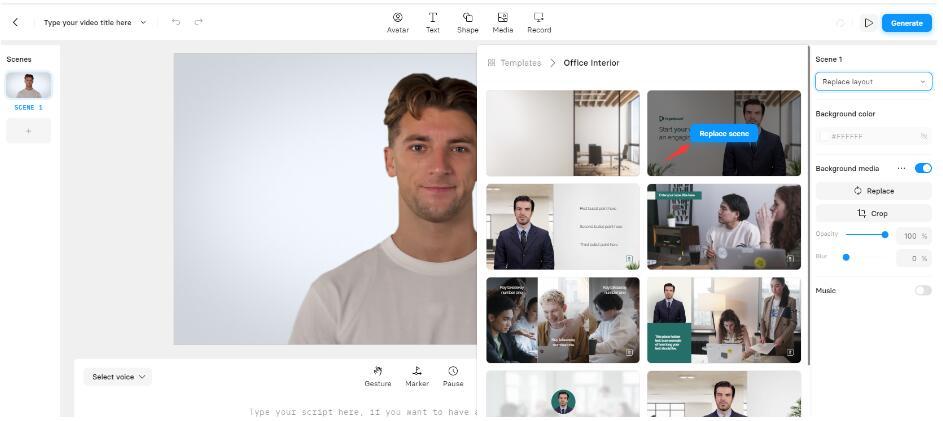Open the video title dropdown
The image size is (943, 421).
[143, 22]
